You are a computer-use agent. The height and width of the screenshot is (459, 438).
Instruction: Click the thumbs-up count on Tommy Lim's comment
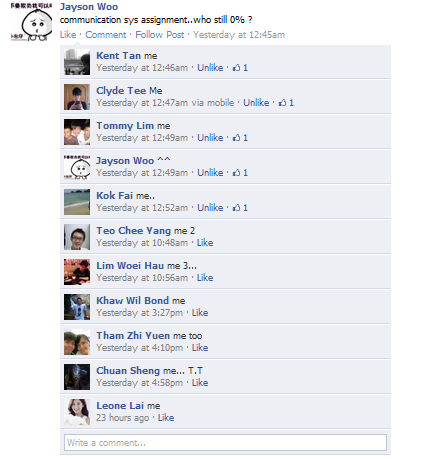click(240, 138)
